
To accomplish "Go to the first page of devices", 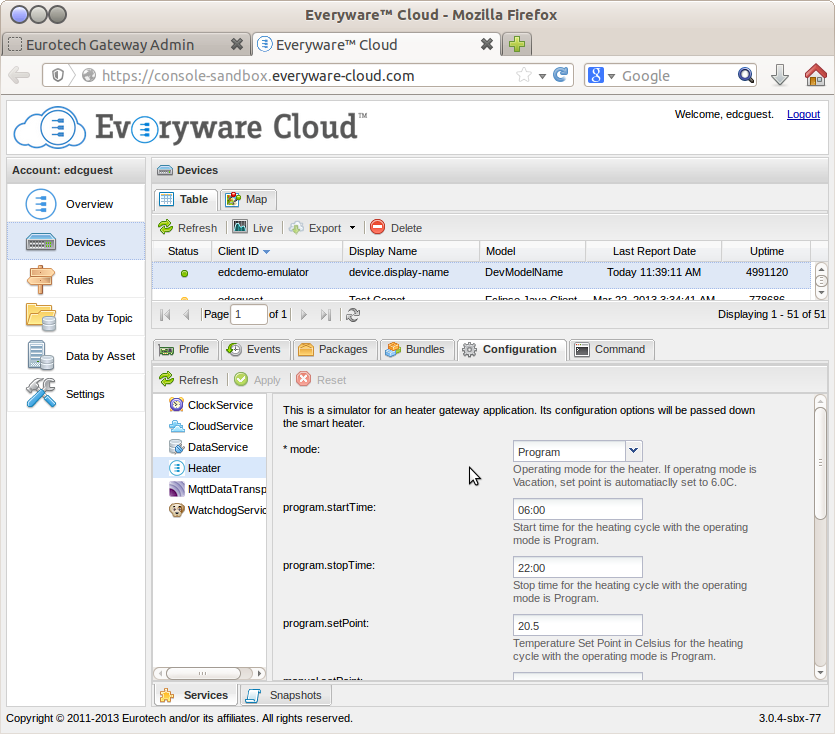I will [165, 315].
